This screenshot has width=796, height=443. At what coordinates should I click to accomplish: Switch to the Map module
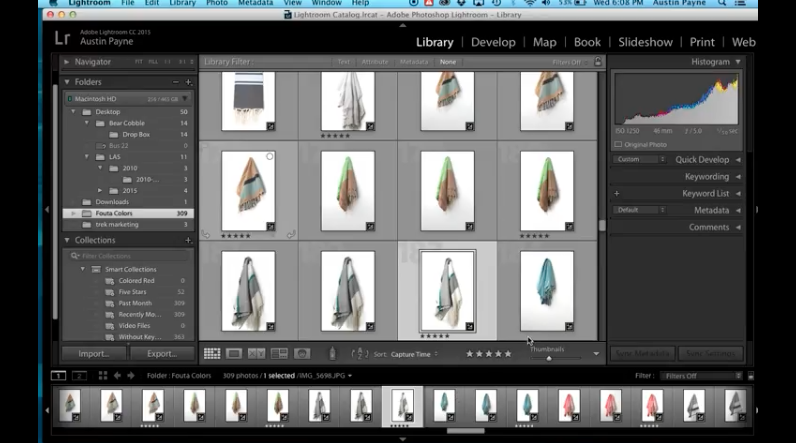pos(544,42)
